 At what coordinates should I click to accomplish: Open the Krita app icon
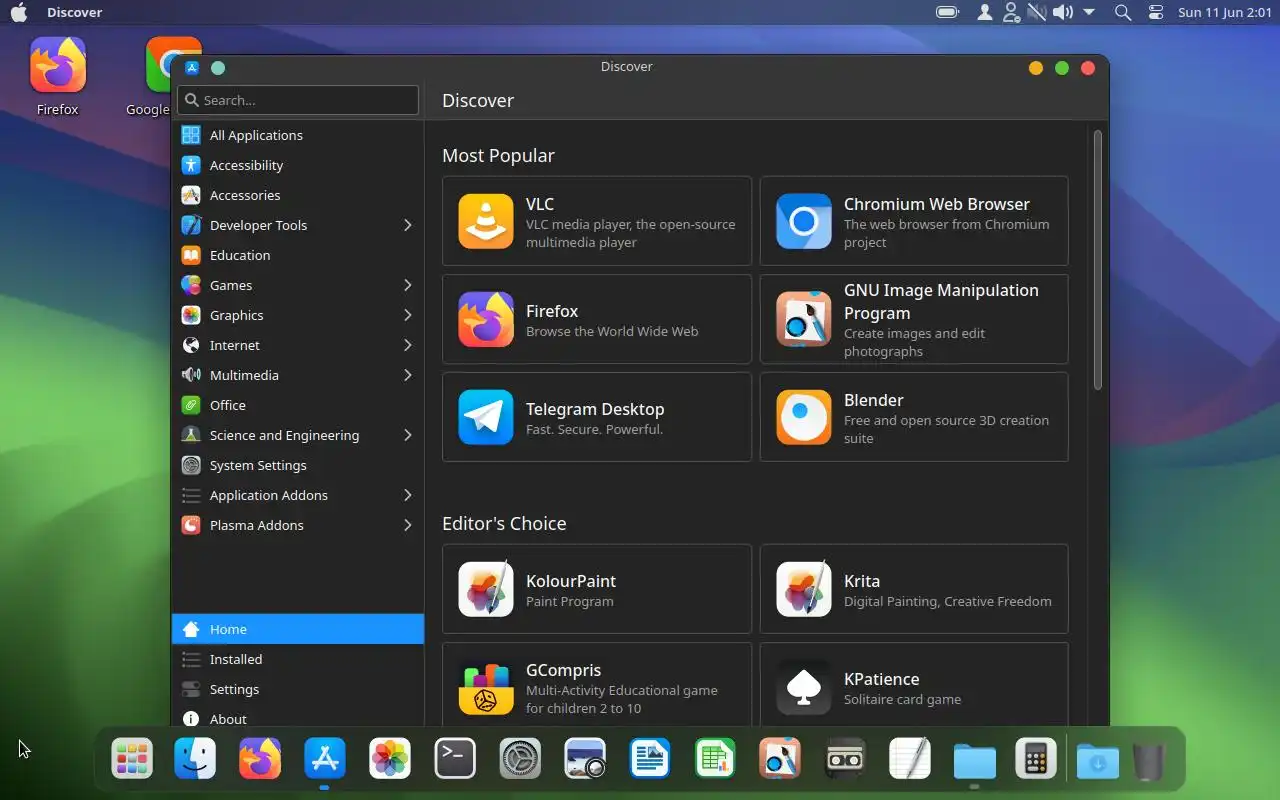(x=804, y=589)
